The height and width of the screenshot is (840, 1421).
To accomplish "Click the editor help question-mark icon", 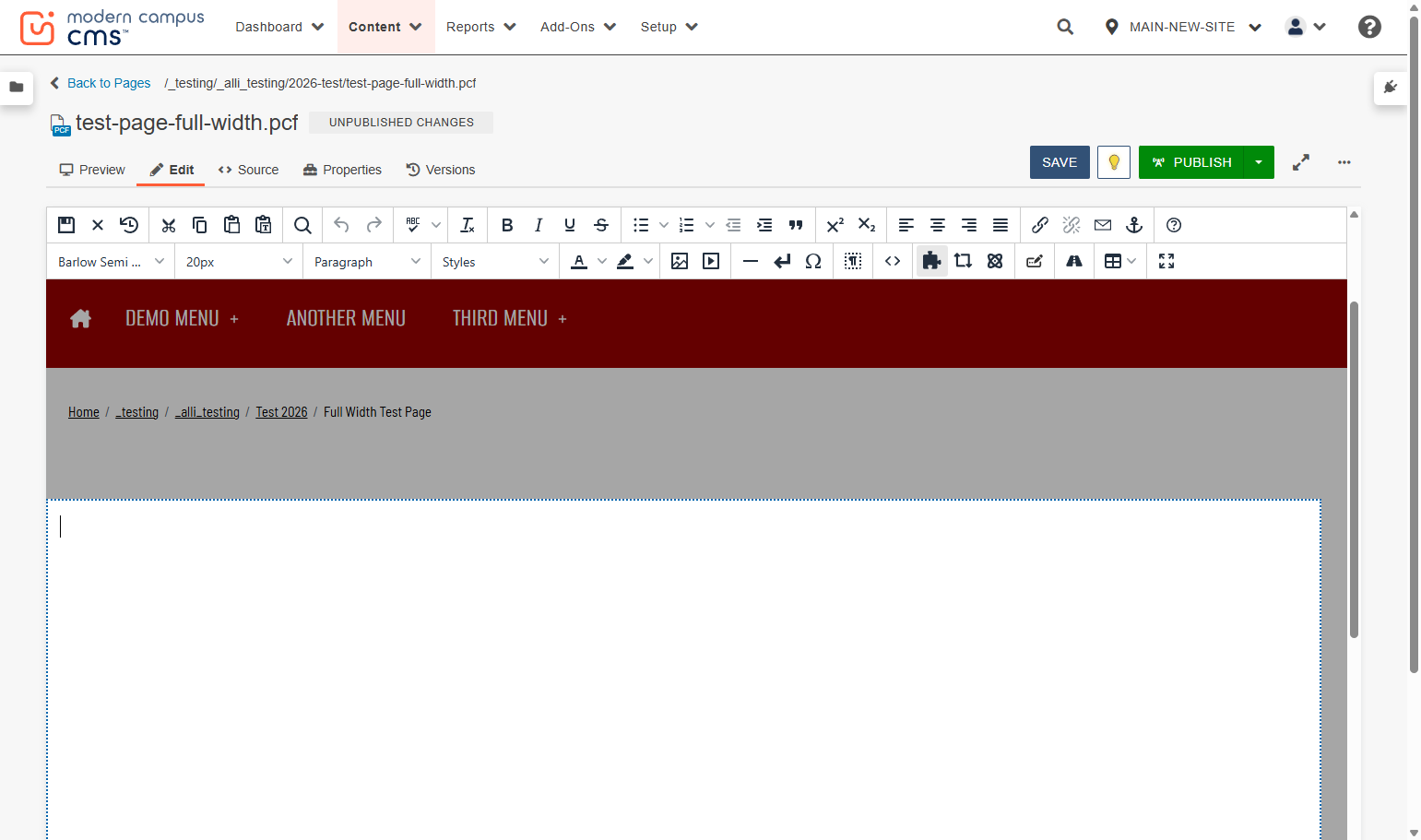I will [x=1174, y=225].
